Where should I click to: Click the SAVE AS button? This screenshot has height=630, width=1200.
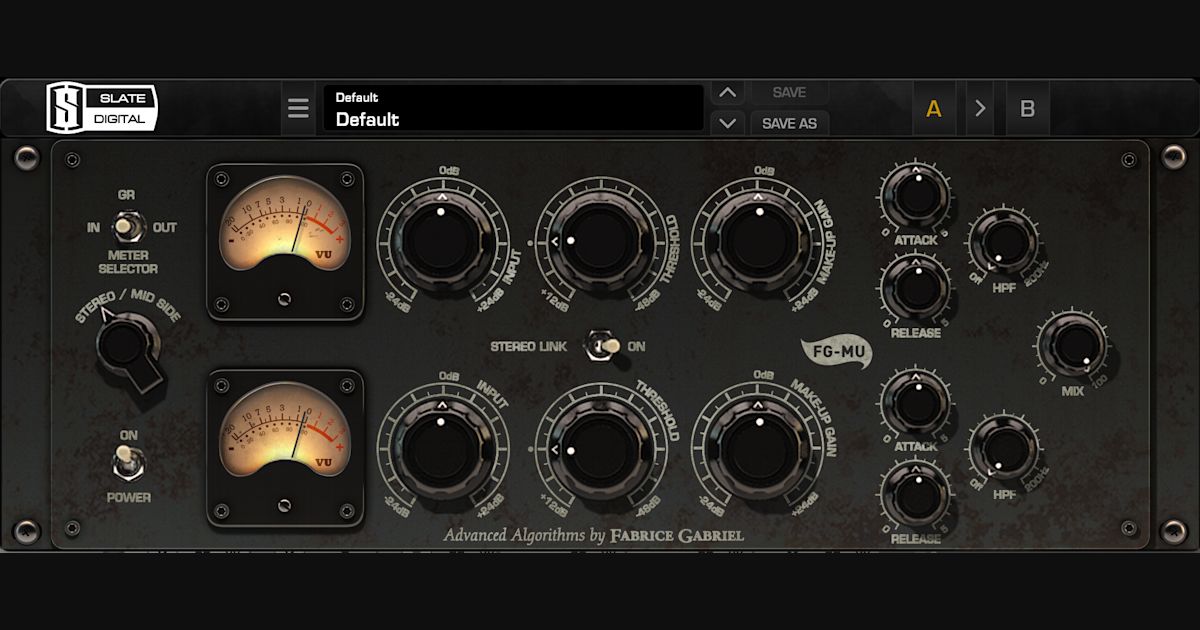click(789, 124)
